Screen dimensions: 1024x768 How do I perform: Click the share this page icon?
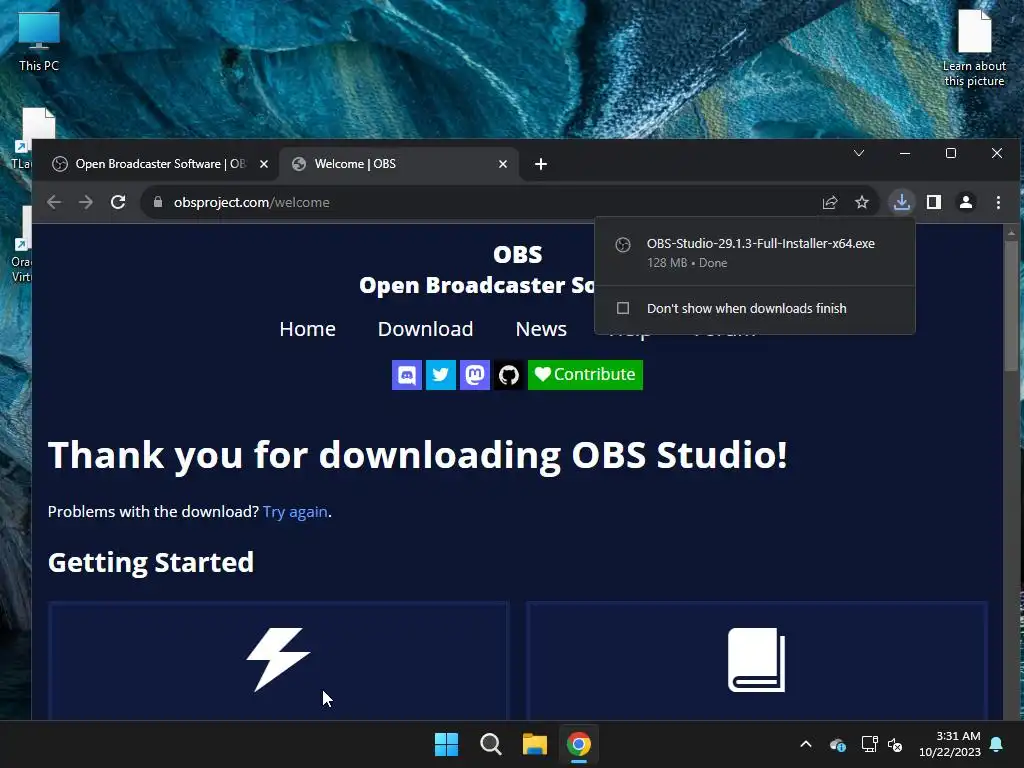pyautogui.click(x=829, y=202)
